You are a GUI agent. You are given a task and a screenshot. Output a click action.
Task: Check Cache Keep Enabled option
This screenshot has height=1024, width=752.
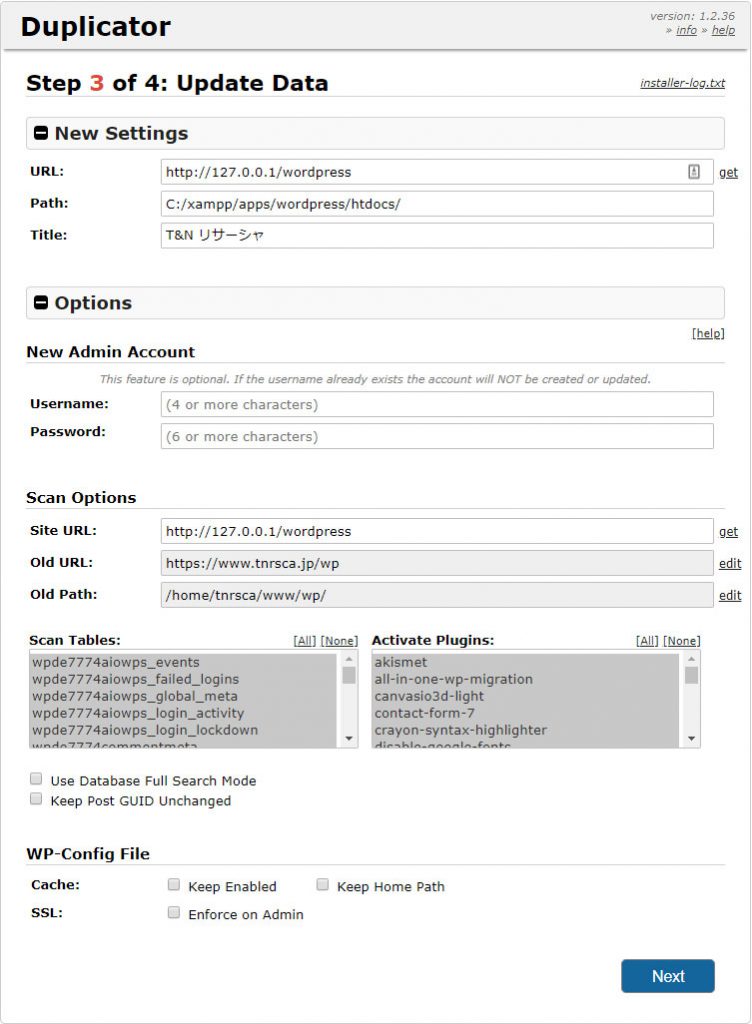click(174, 884)
